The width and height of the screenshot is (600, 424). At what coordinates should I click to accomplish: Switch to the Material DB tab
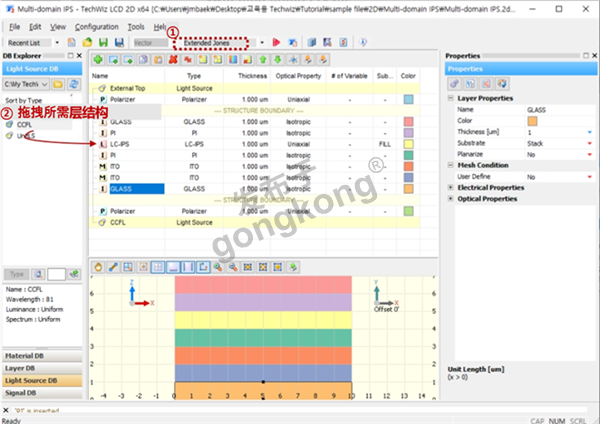pos(42,356)
